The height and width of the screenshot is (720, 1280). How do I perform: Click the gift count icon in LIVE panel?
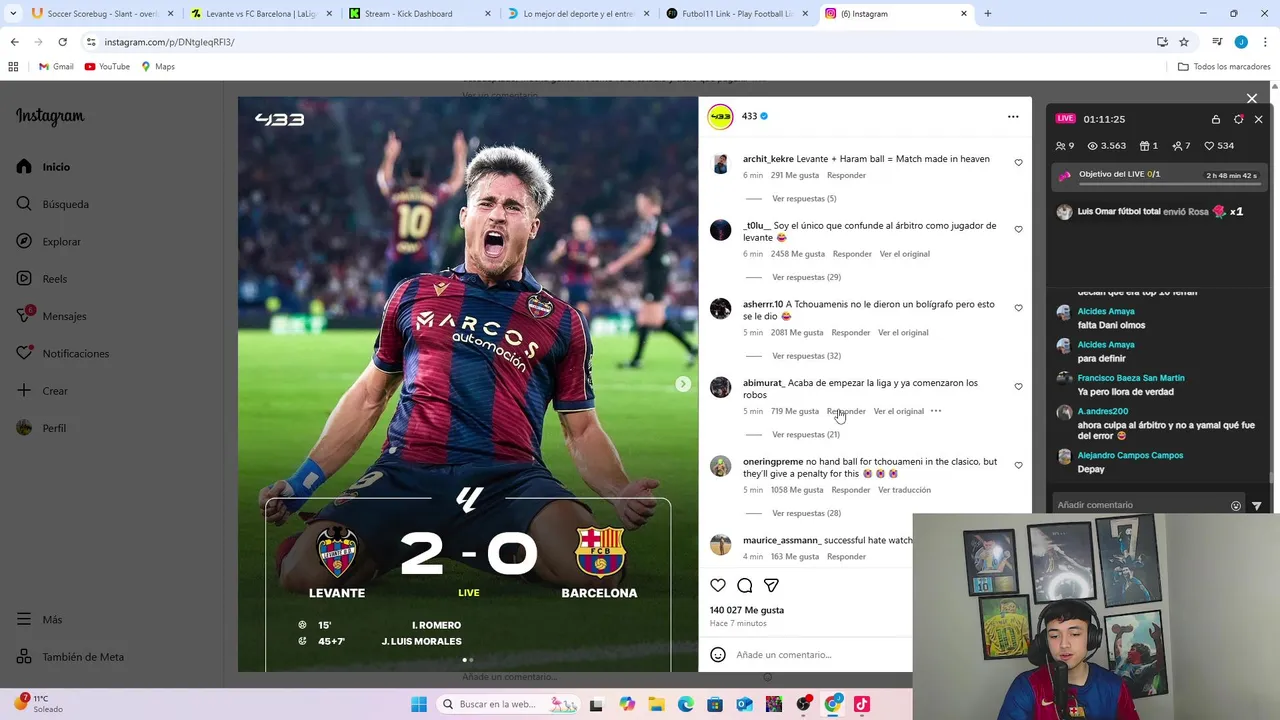[1149, 146]
